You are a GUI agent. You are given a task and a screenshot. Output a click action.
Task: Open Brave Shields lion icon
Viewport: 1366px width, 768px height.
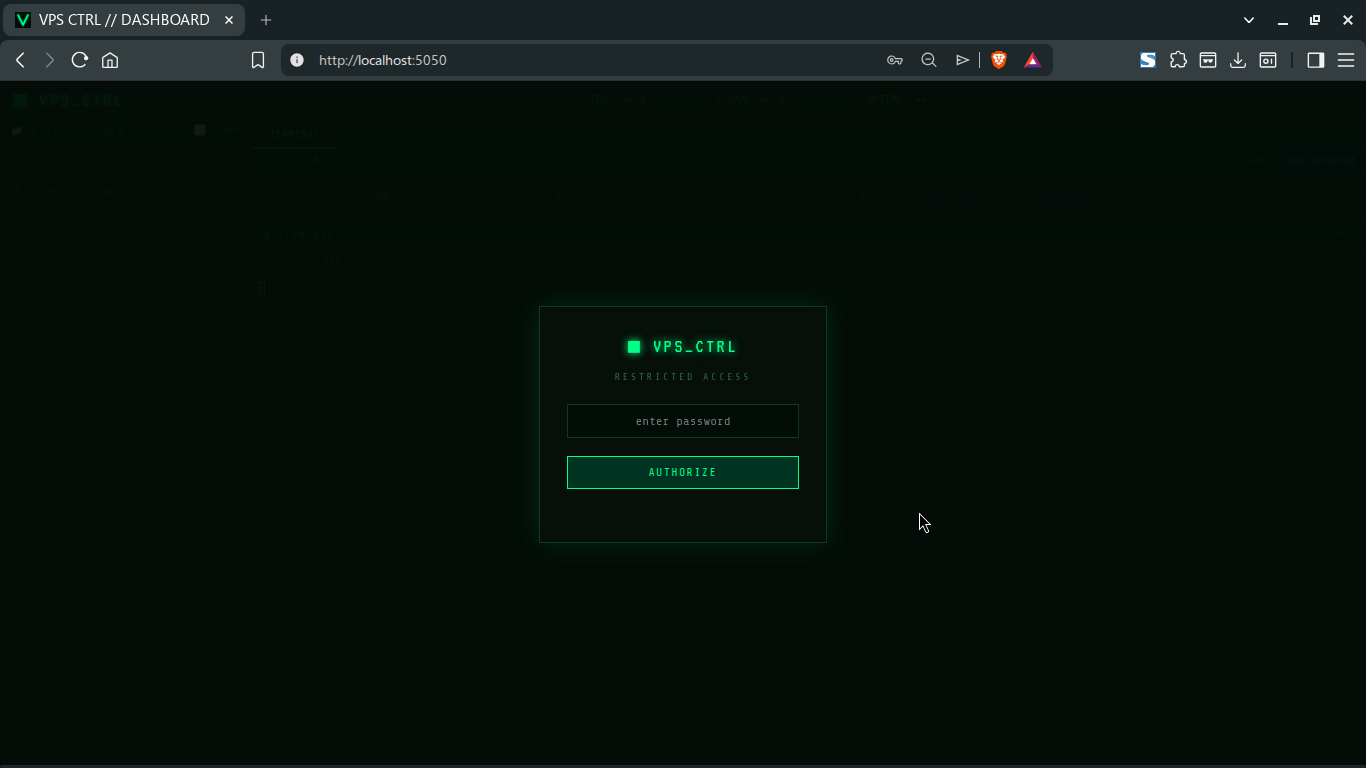(998, 60)
